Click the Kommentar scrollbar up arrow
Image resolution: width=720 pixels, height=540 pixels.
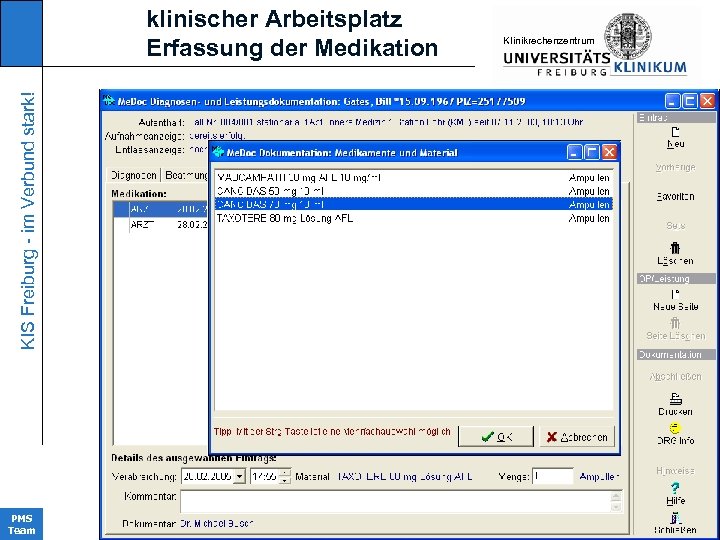[616, 496]
